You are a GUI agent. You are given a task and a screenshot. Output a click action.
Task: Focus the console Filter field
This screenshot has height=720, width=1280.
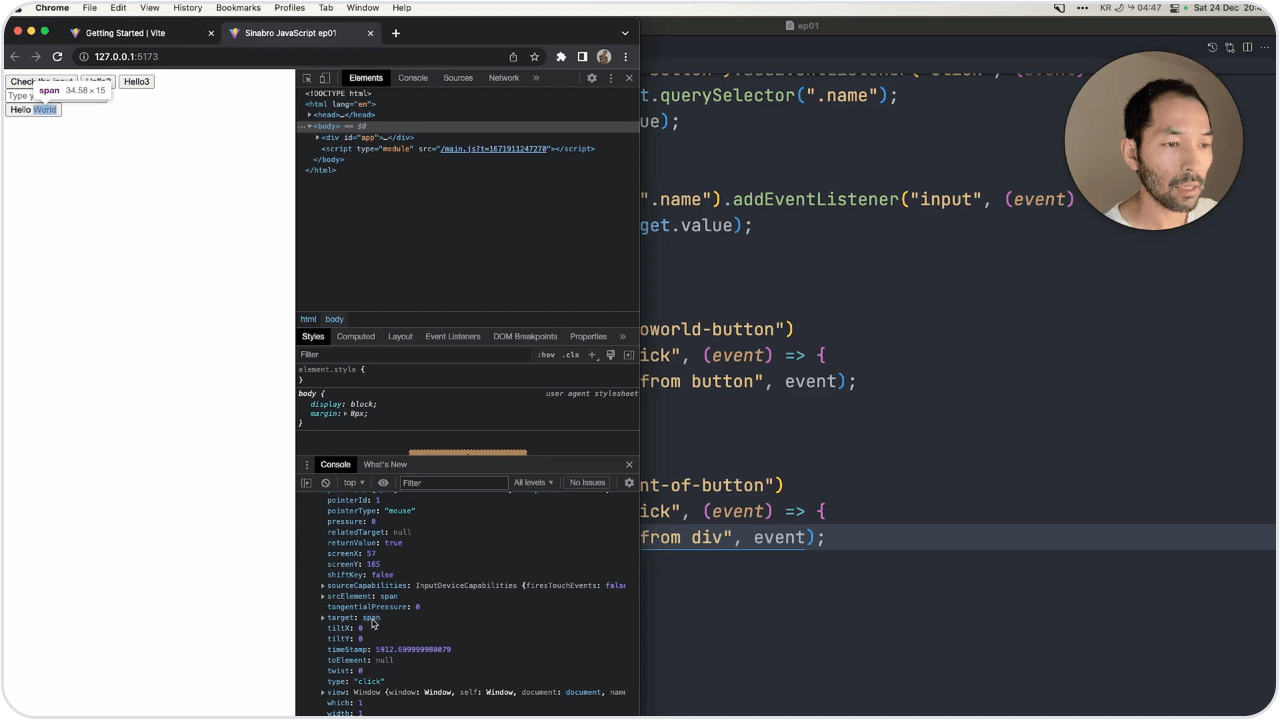pos(454,483)
